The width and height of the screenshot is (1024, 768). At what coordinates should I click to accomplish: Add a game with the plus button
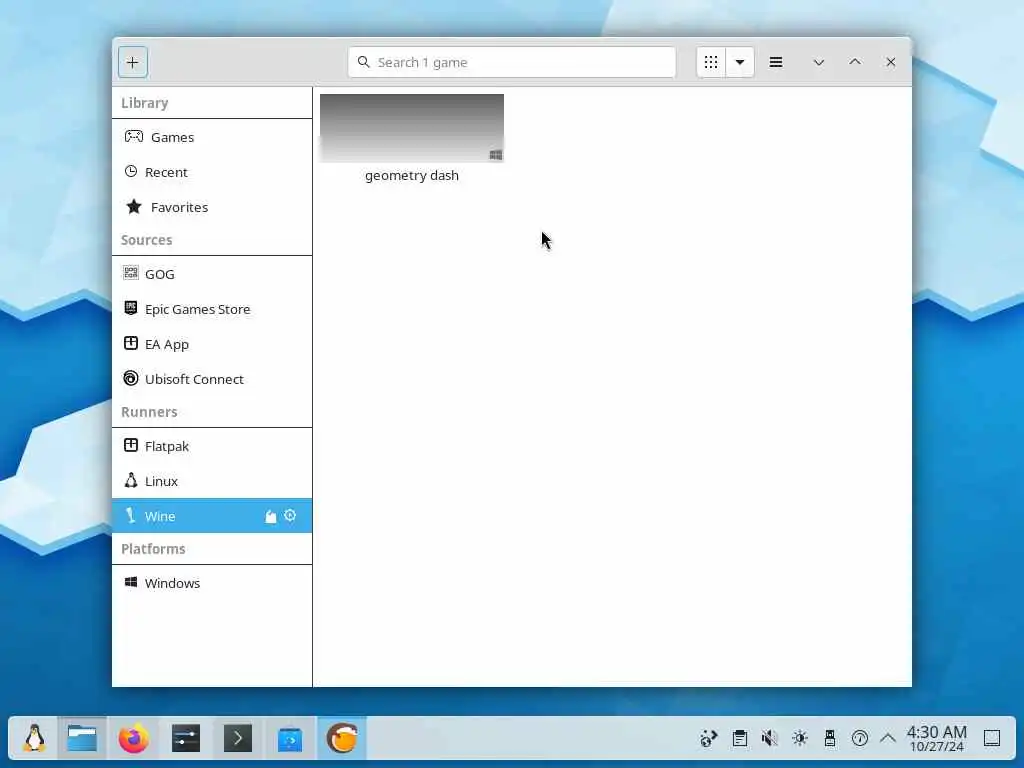[133, 63]
